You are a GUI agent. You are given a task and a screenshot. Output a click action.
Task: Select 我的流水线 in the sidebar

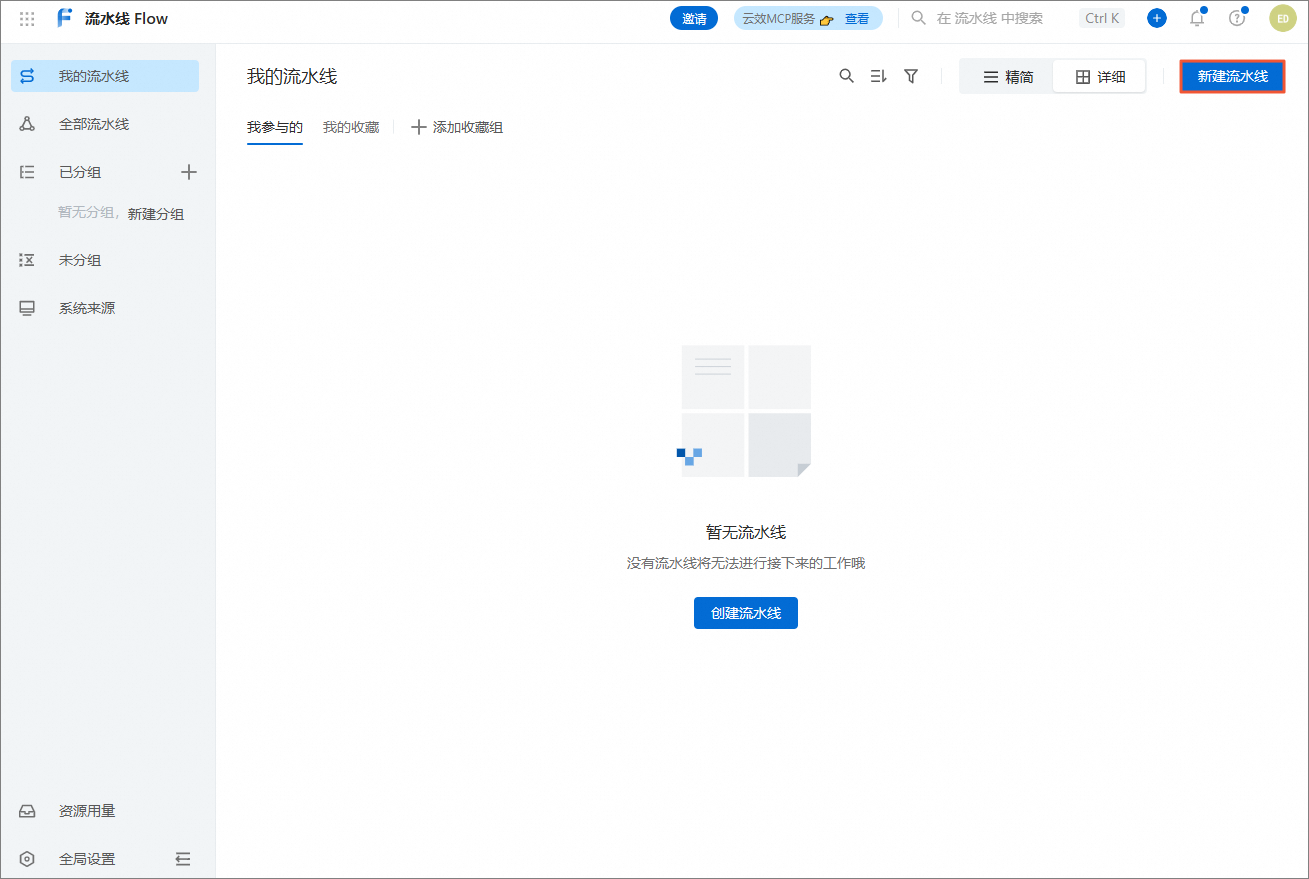pyautogui.click(x=105, y=76)
